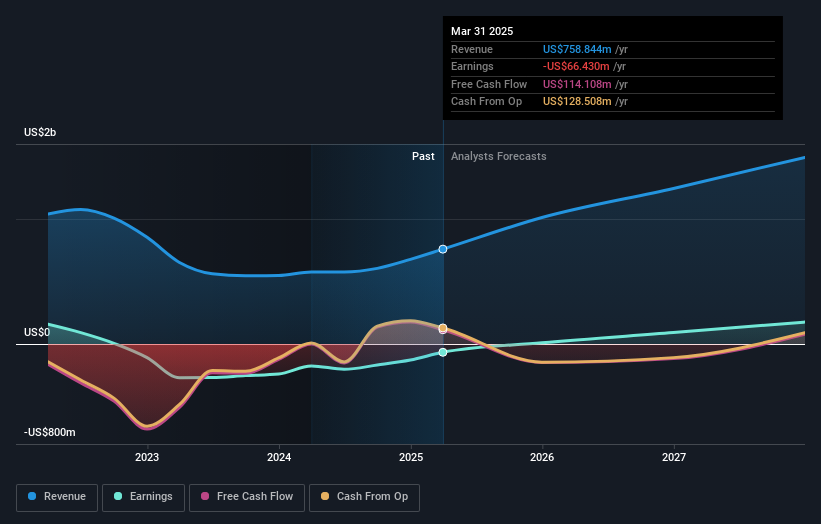Click the 2025 x-axis label
This screenshot has height=524, width=821.
(410, 457)
